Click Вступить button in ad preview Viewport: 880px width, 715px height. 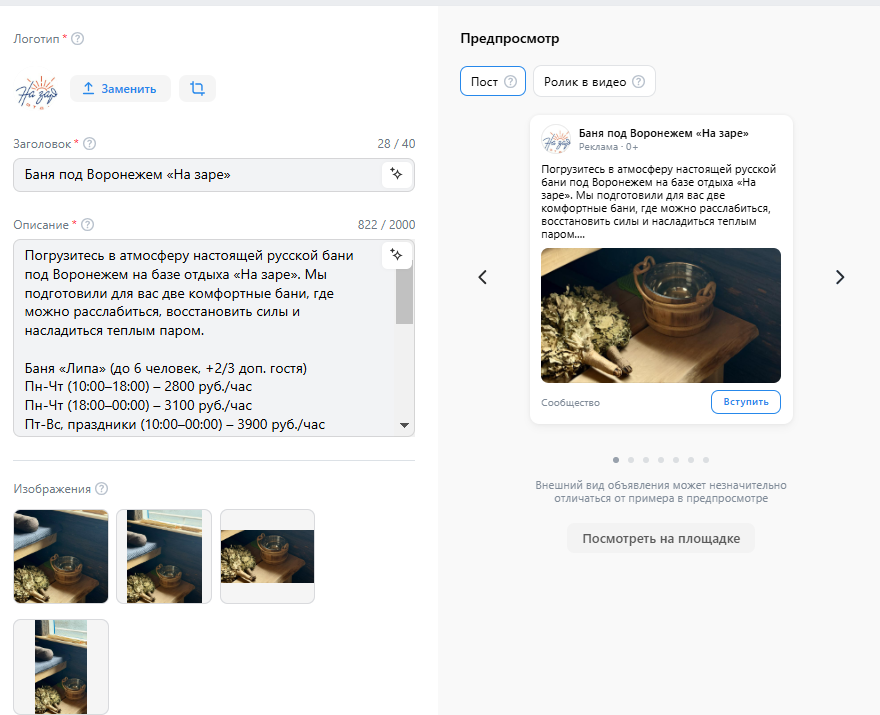(x=745, y=402)
